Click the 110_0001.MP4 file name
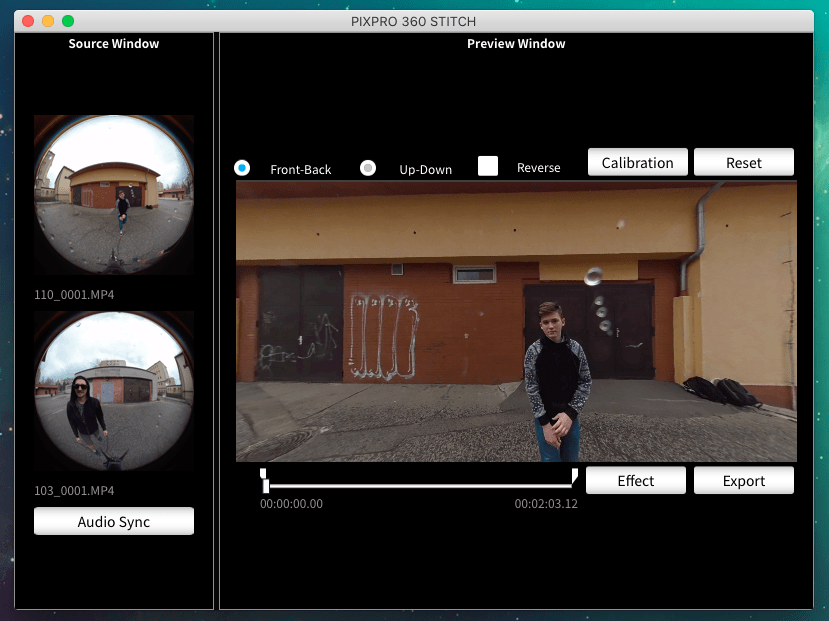This screenshot has height=621, width=829. [74, 294]
